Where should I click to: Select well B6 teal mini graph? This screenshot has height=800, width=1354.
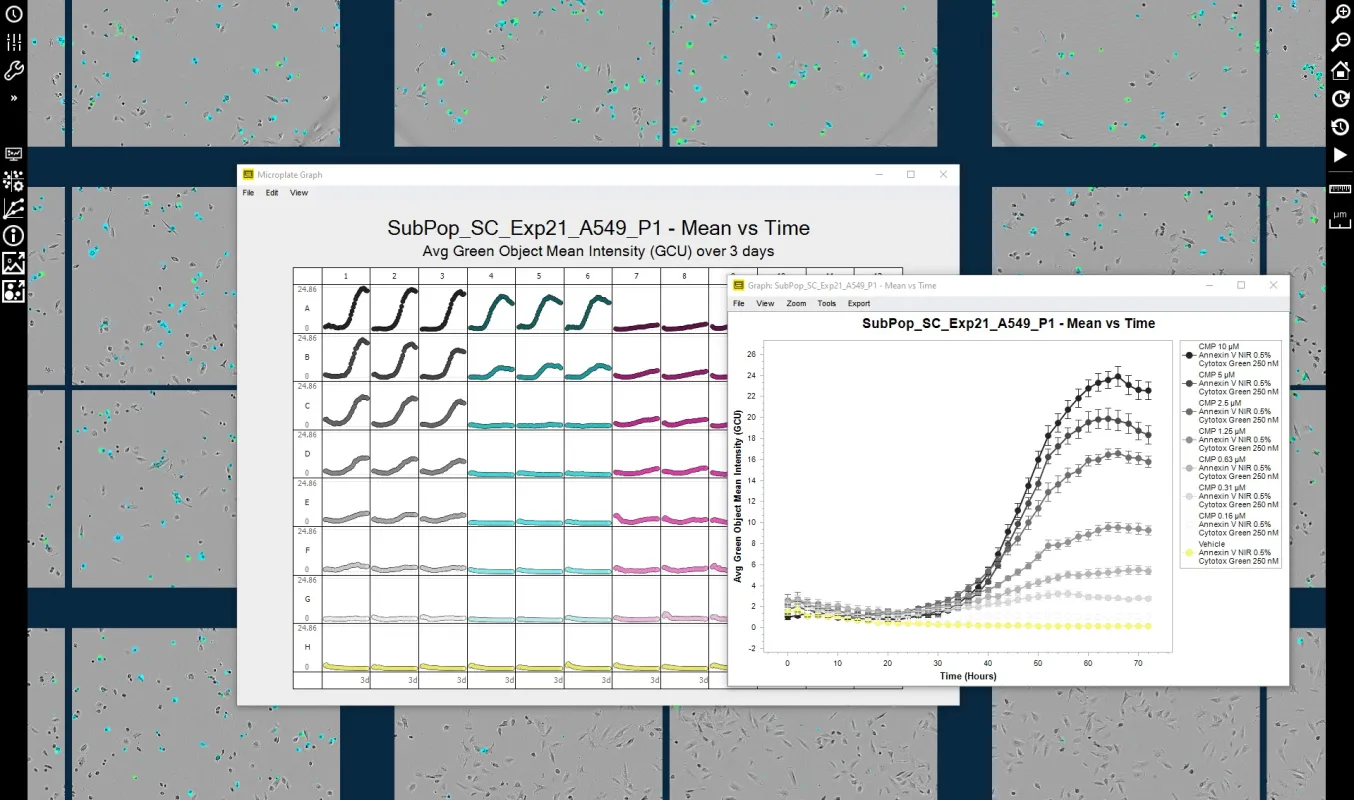[588, 357]
